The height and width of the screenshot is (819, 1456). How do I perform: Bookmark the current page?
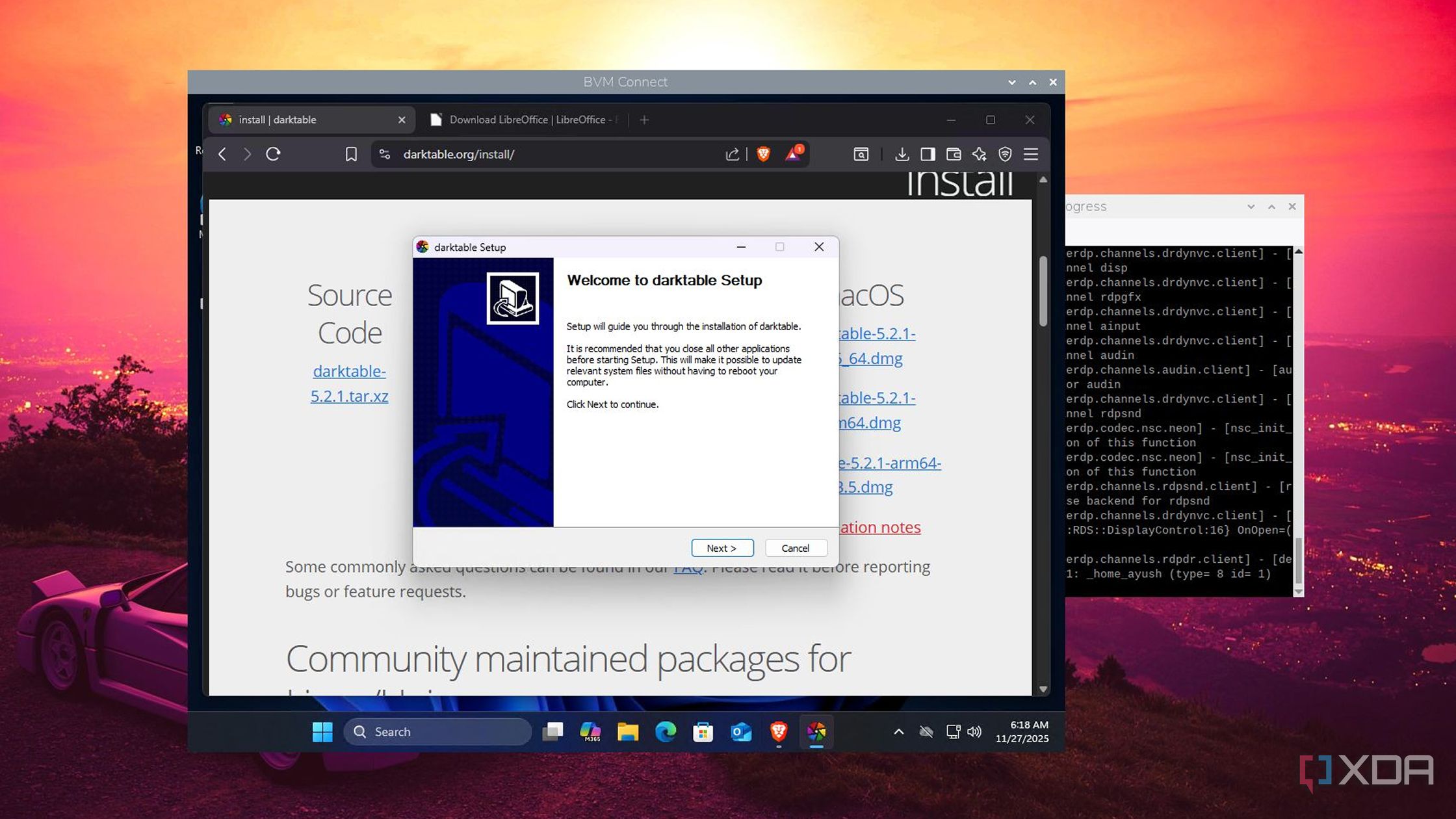point(351,154)
